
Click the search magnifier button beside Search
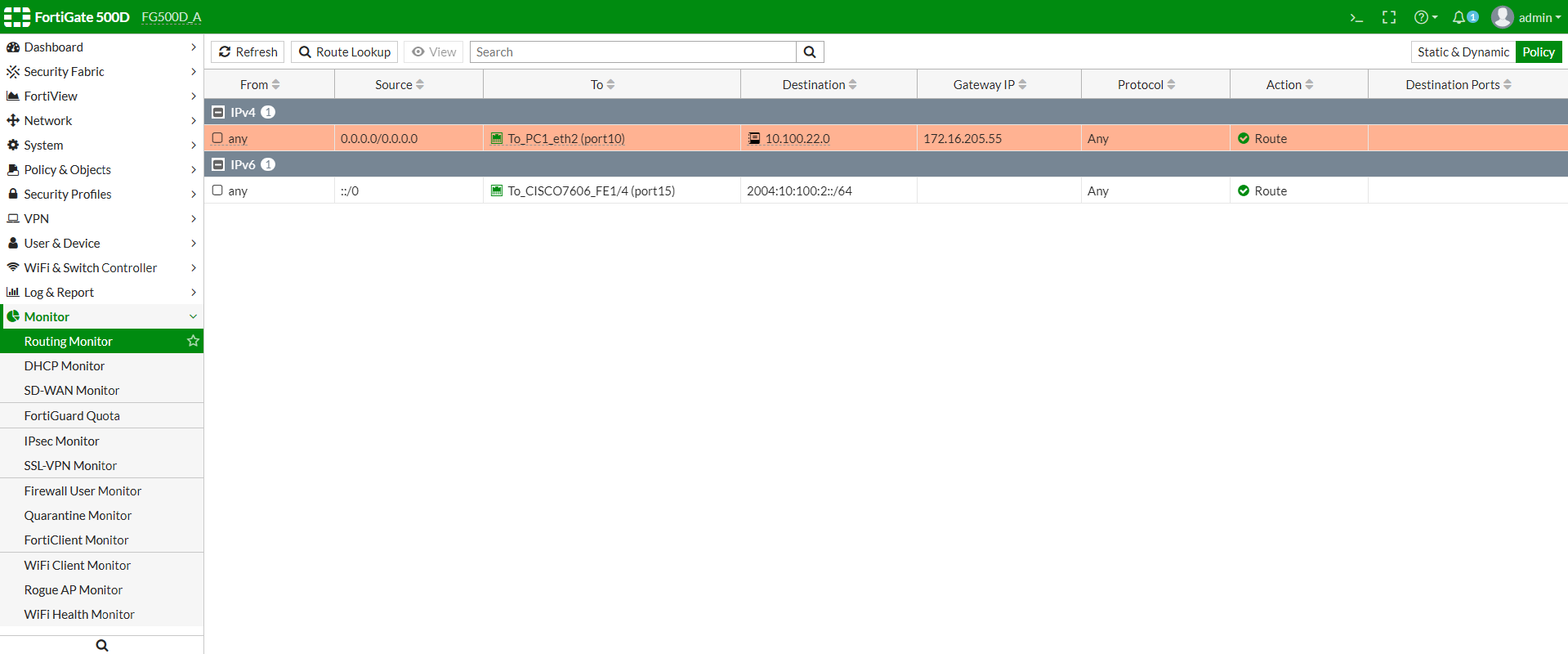pos(810,52)
